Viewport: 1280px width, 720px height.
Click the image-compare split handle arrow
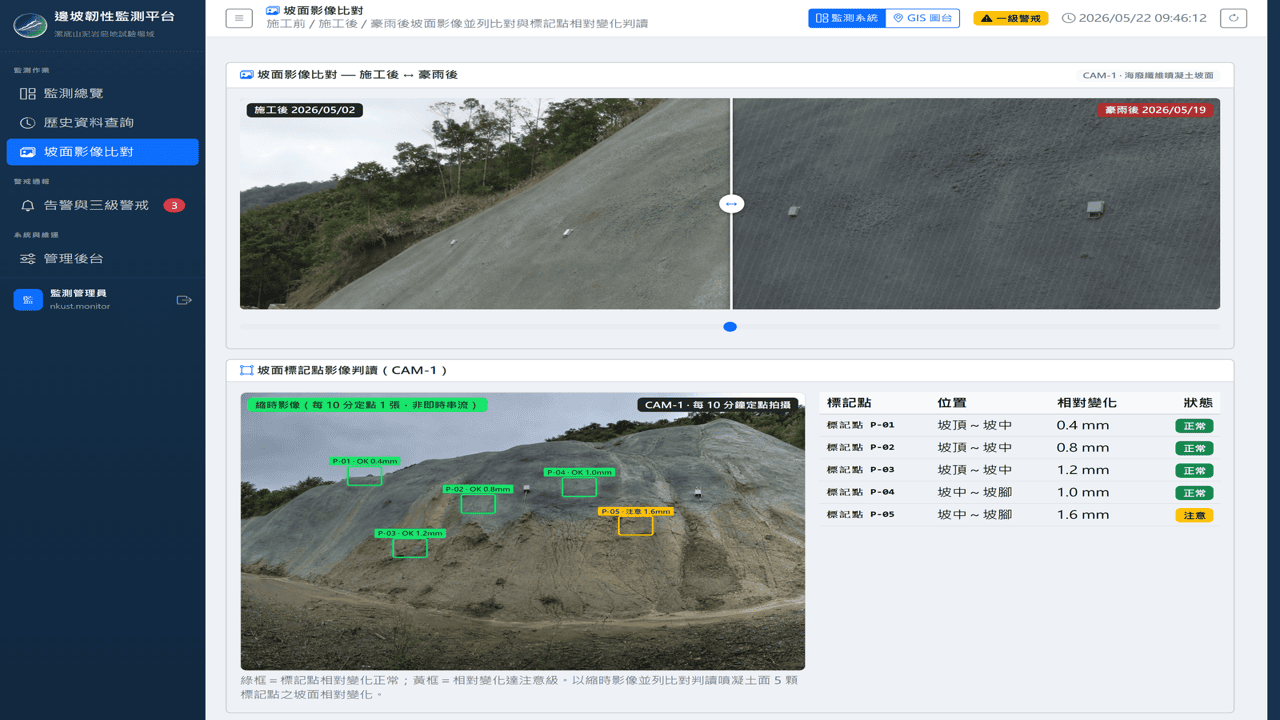point(731,204)
